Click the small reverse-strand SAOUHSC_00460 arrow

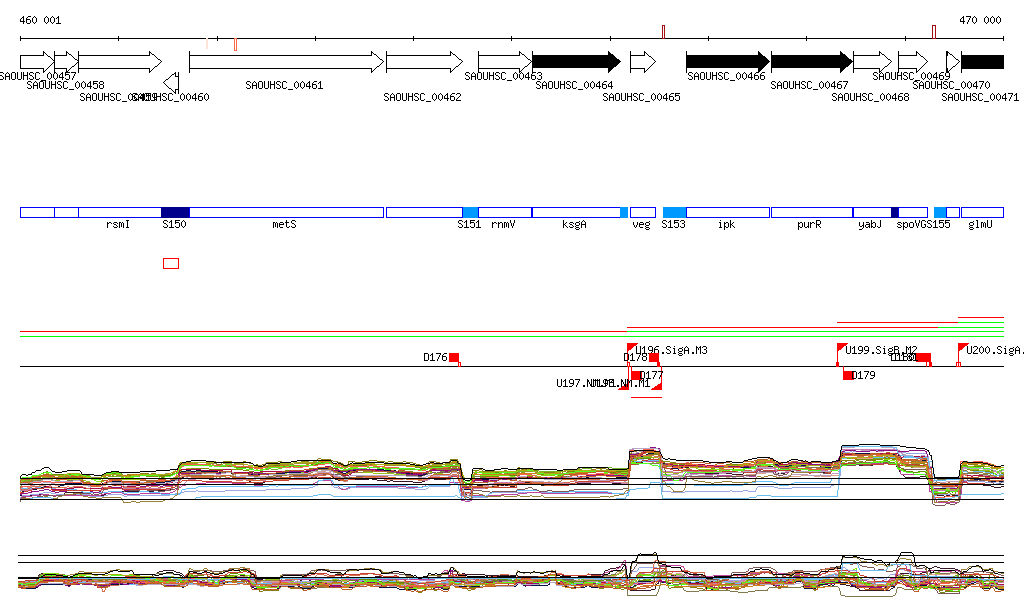[x=171, y=82]
